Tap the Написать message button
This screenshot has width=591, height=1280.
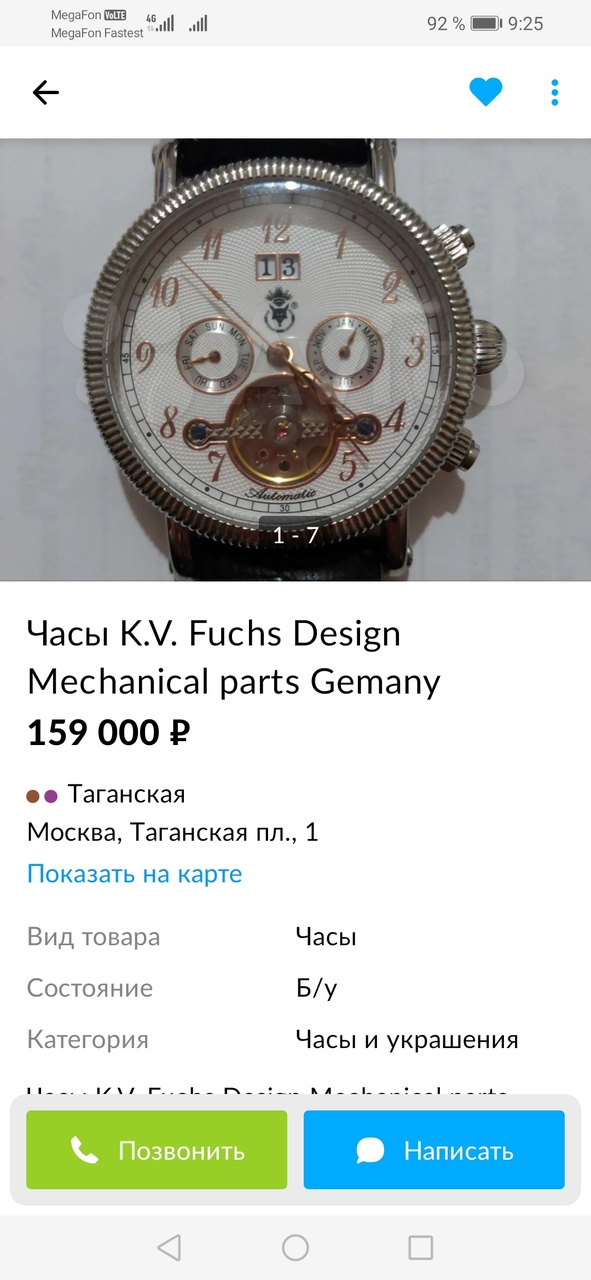pyautogui.click(x=434, y=1150)
